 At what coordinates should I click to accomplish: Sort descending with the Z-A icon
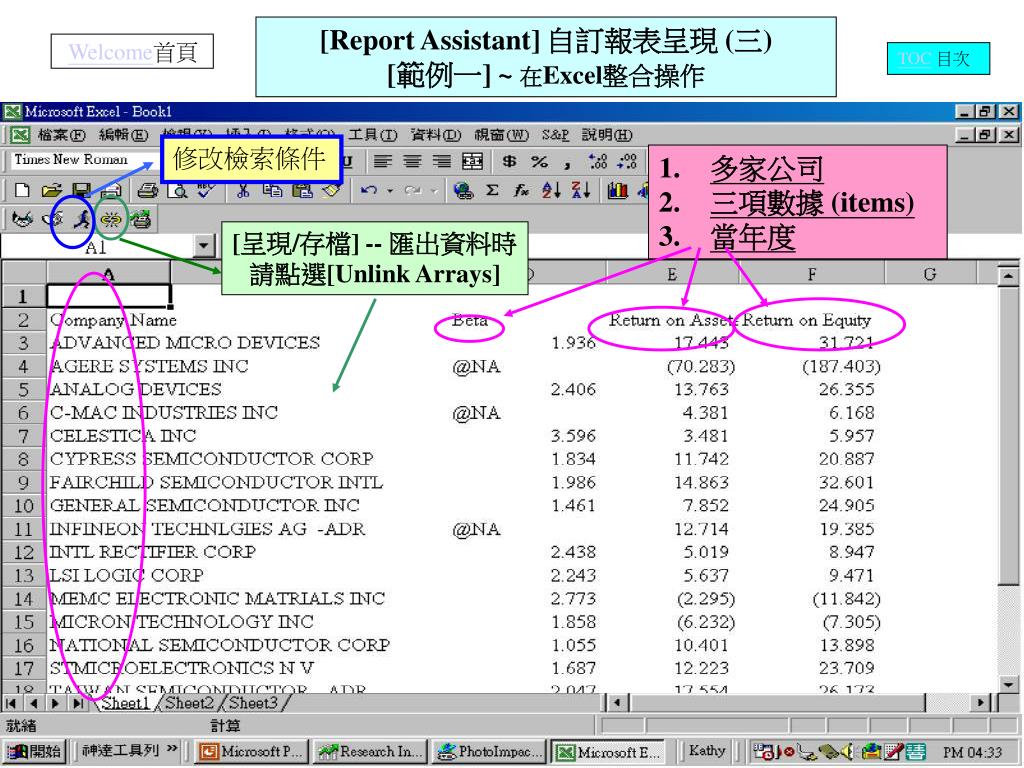(581, 190)
